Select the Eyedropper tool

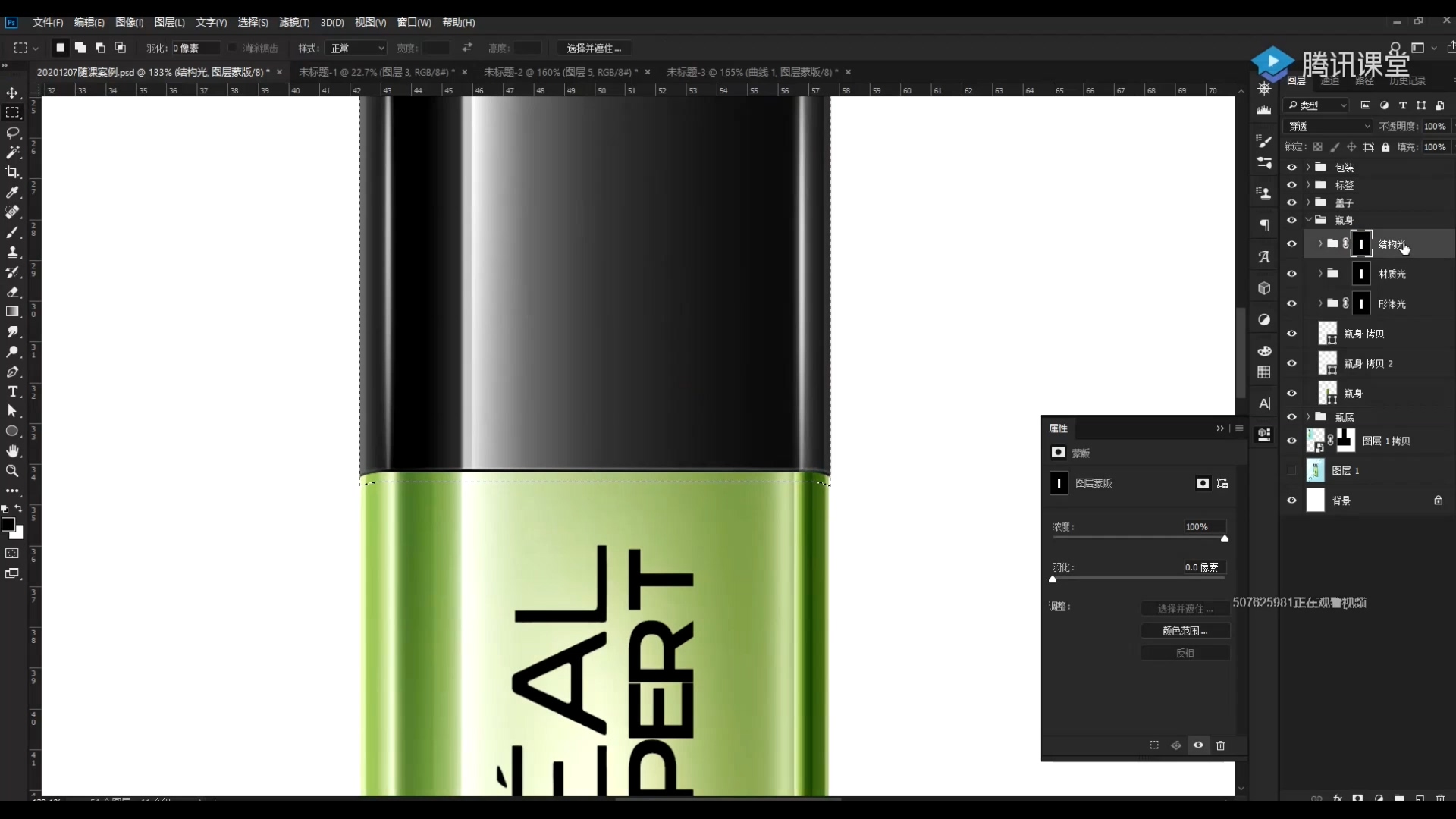[12, 193]
